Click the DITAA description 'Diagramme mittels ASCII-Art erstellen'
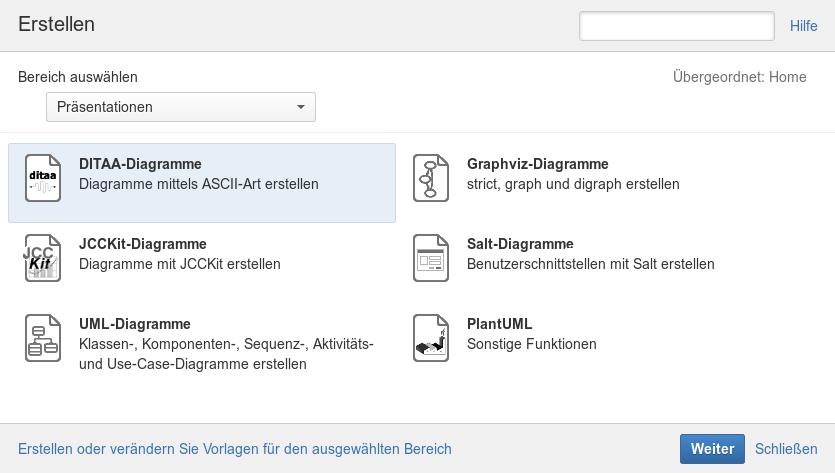Image resolution: width=835 pixels, height=473 pixels. click(x=198, y=184)
